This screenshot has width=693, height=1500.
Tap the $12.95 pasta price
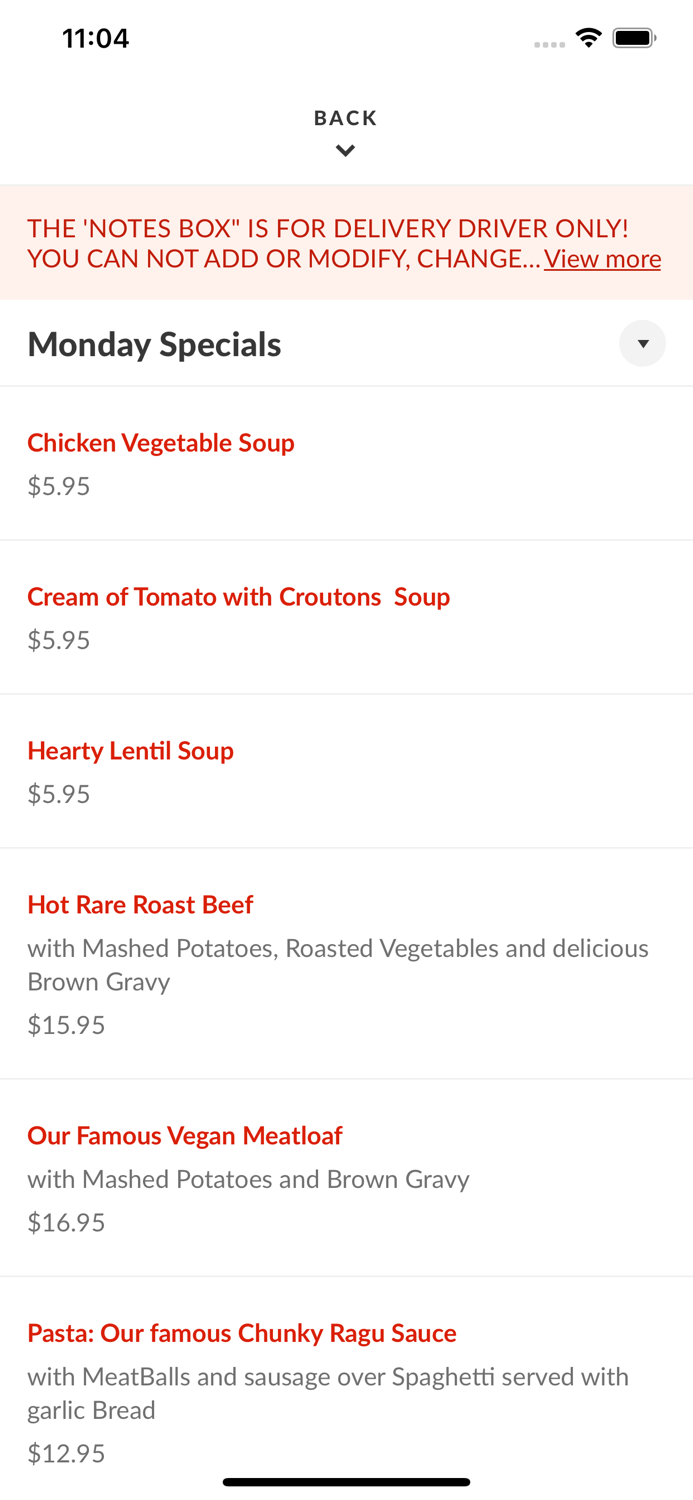pyautogui.click(x=66, y=1453)
